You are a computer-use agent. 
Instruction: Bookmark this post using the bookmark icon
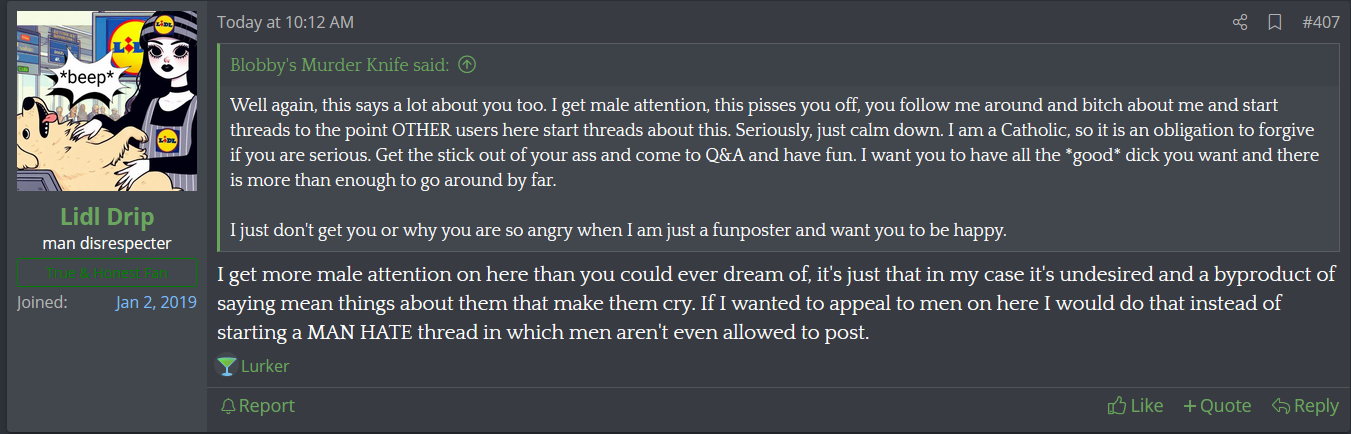coord(1274,22)
